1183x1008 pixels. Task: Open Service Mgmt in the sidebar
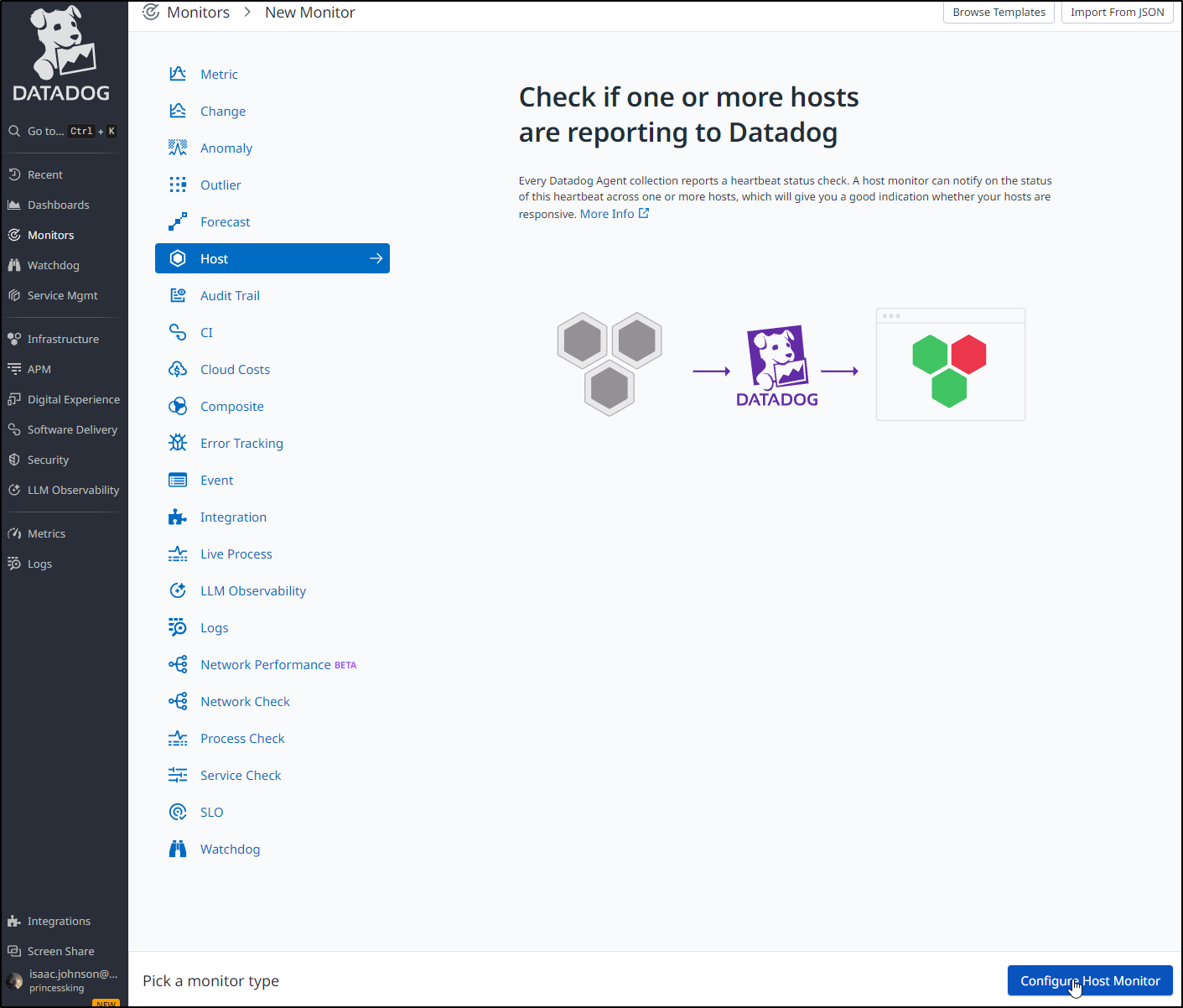[x=64, y=295]
